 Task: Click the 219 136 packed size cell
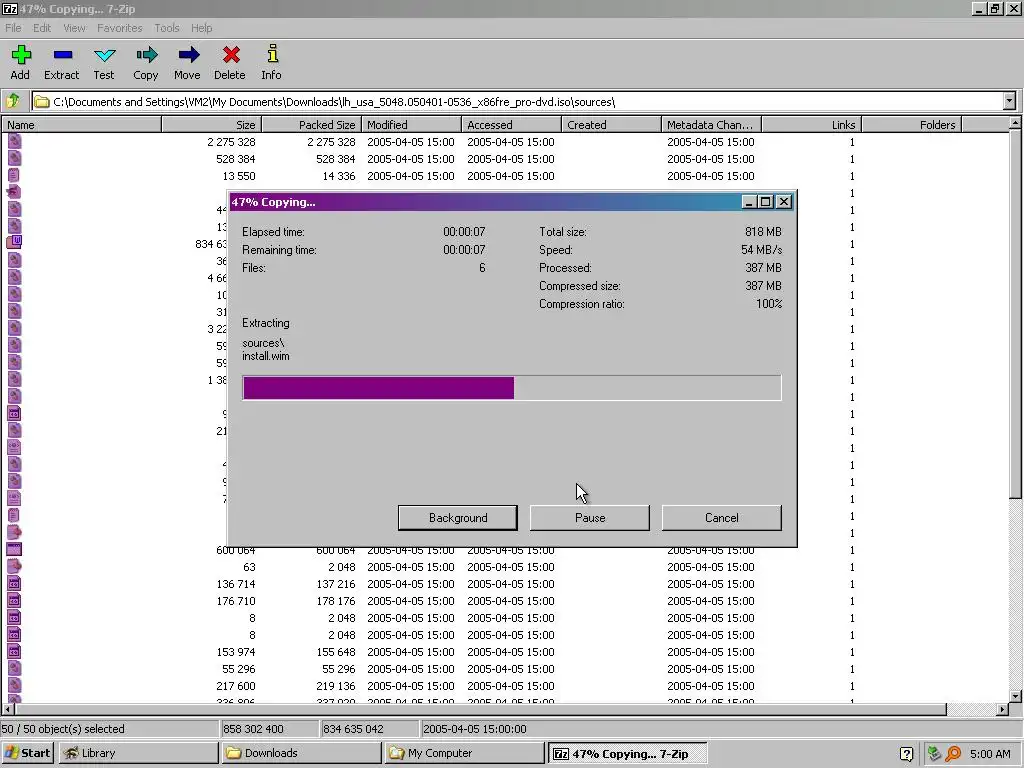point(336,686)
